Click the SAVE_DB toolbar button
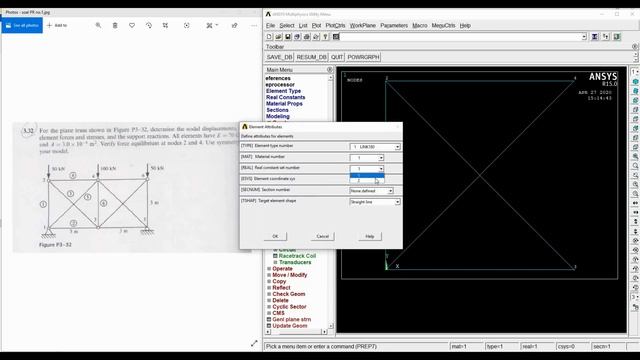640x360 pixels. pyautogui.click(x=279, y=57)
